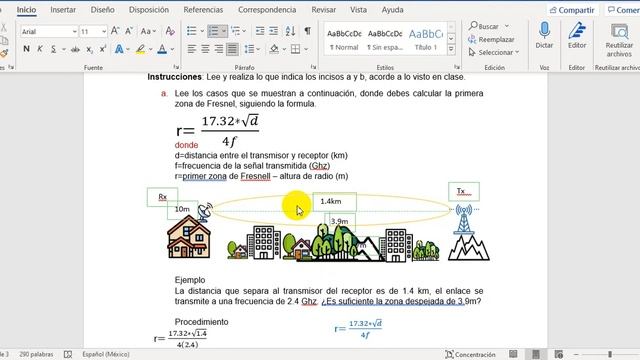Image resolution: width=640 pixels, height=360 pixels.
Task: Apply bulleted list icon
Action: point(191,31)
